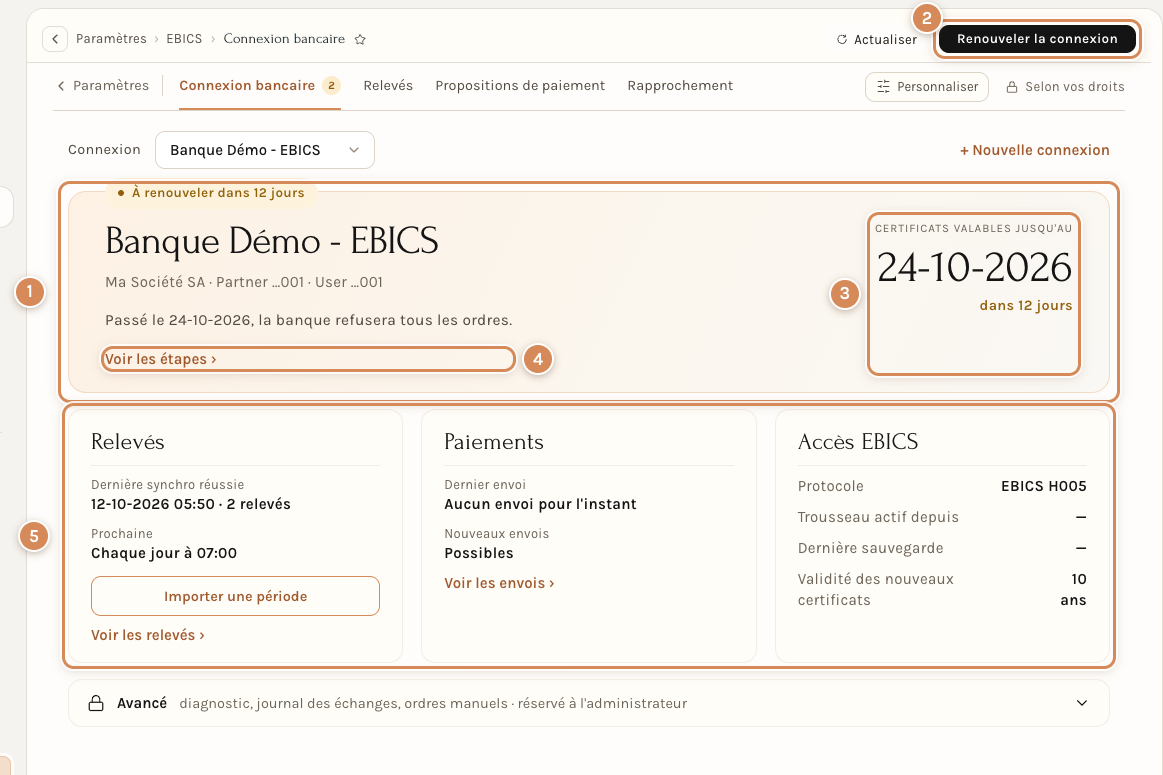Screen dimensions: 1163x775
Task: Click Importer une période button
Action: tap(235, 596)
